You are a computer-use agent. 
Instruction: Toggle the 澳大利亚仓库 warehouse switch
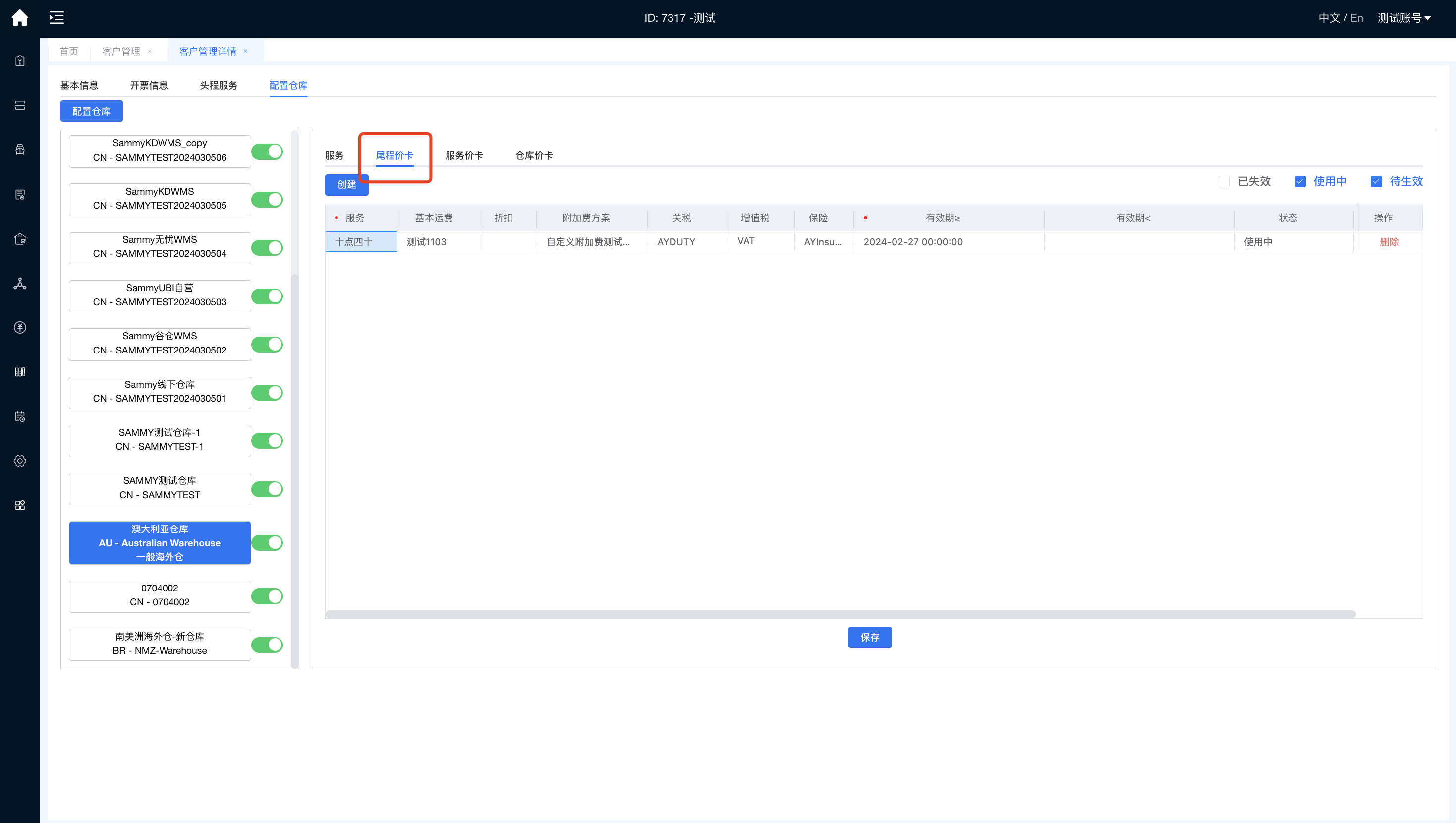267,543
